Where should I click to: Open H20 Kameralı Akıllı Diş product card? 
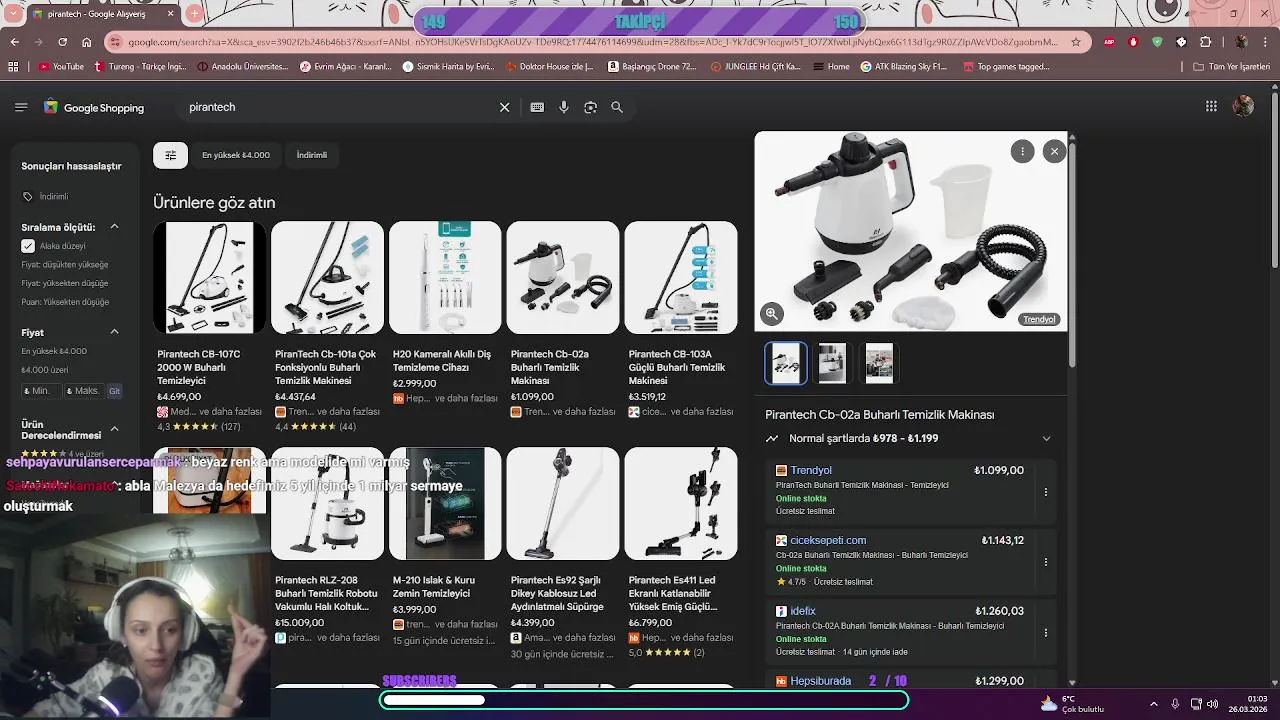445,313
